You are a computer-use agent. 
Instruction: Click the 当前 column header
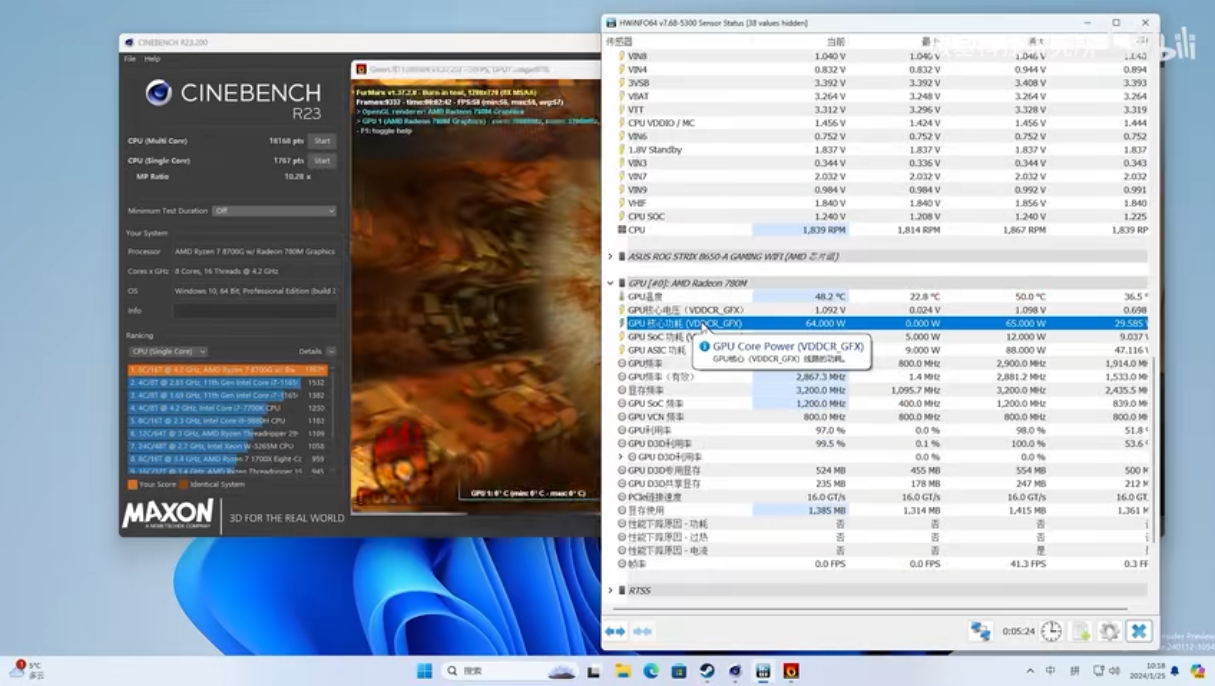coord(836,42)
